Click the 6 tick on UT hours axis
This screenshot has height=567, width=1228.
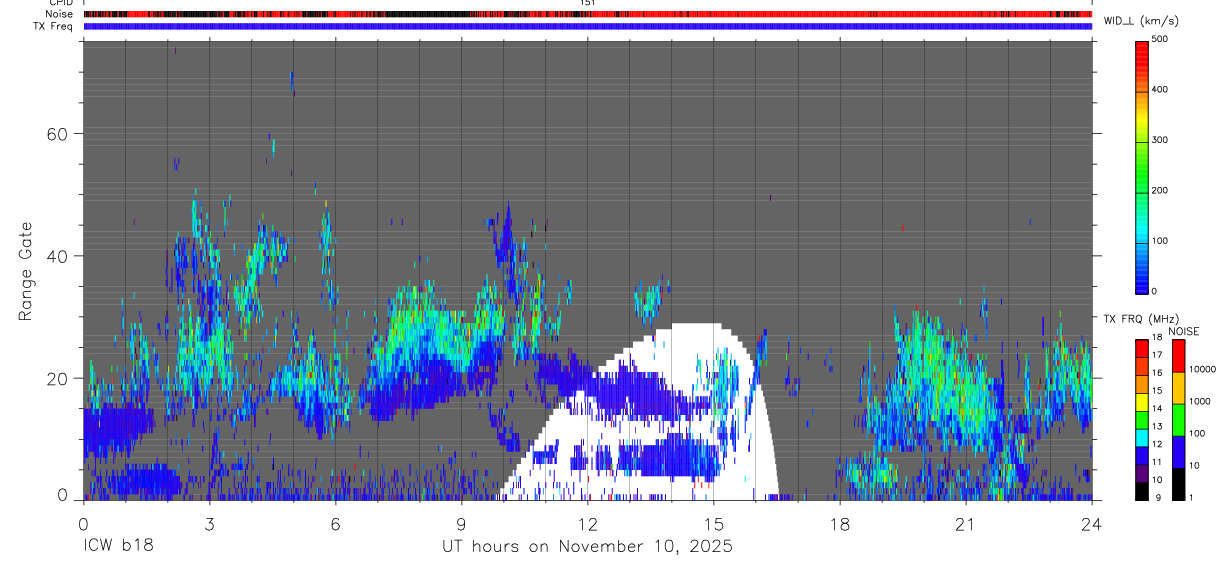(335, 523)
